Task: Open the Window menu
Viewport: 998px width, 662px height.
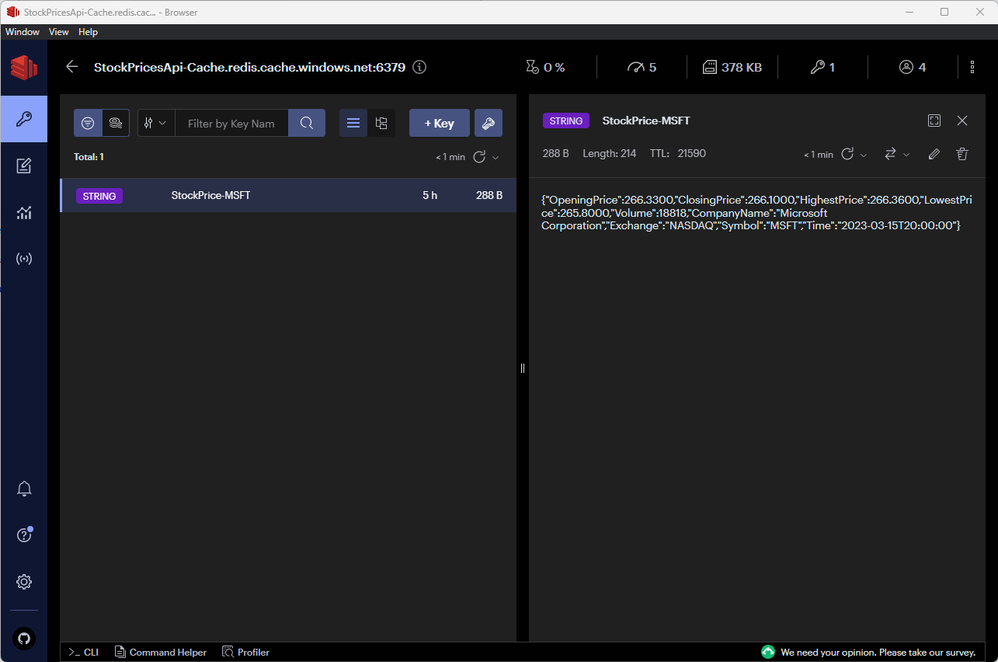Action: [x=22, y=32]
